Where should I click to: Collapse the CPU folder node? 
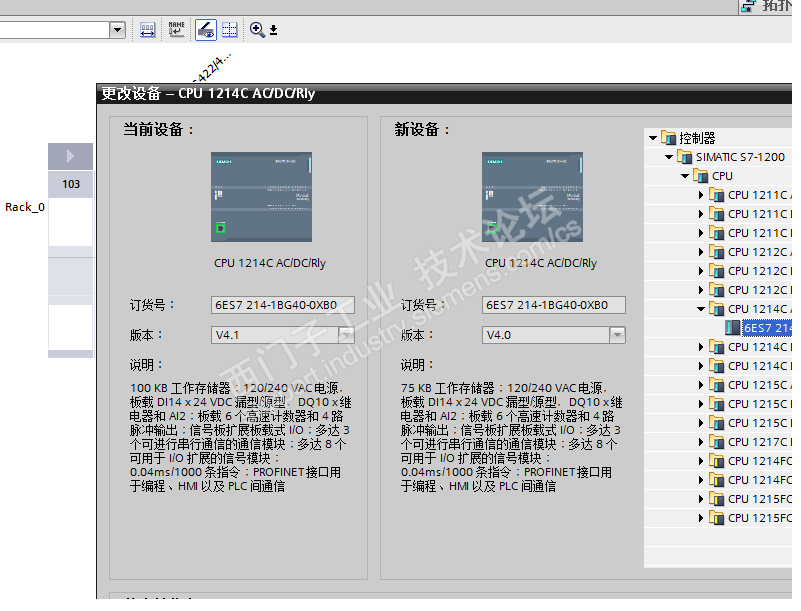pos(685,176)
